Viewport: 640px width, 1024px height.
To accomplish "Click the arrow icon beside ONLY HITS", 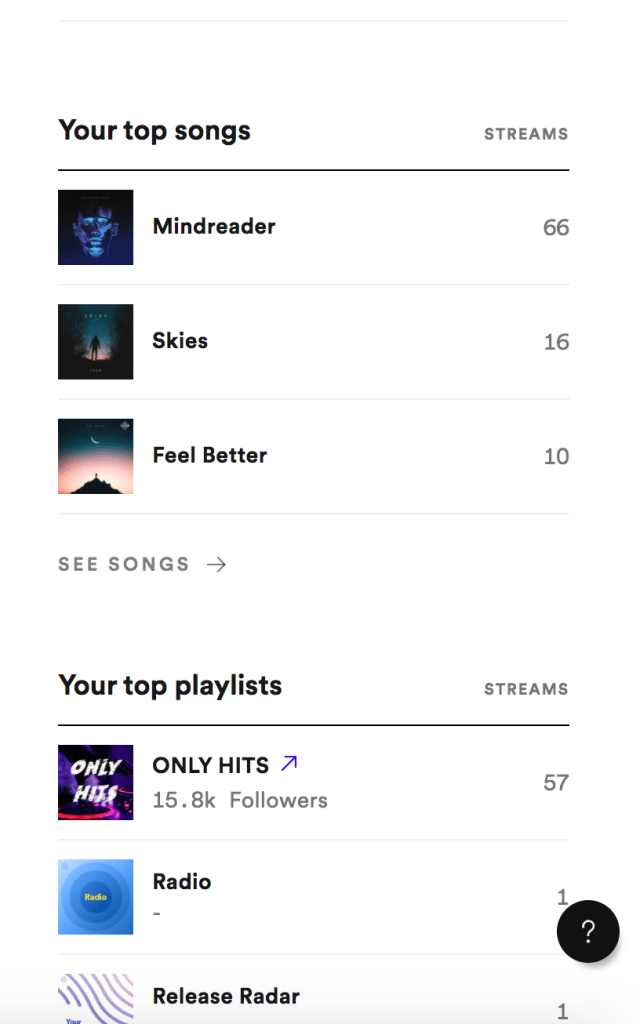I will coord(289,764).
